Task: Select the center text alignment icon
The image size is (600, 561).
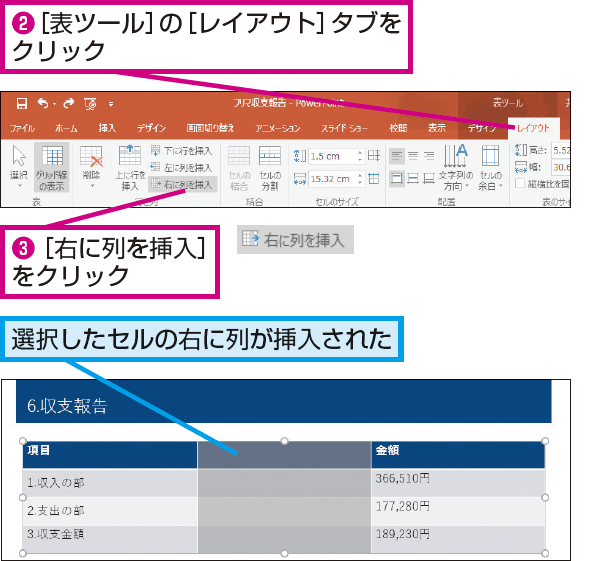Action: point(413,156)
